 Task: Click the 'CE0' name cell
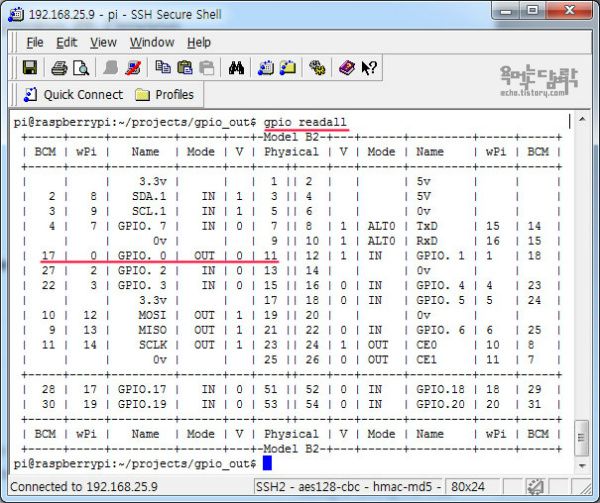click(x=427, y=345)
